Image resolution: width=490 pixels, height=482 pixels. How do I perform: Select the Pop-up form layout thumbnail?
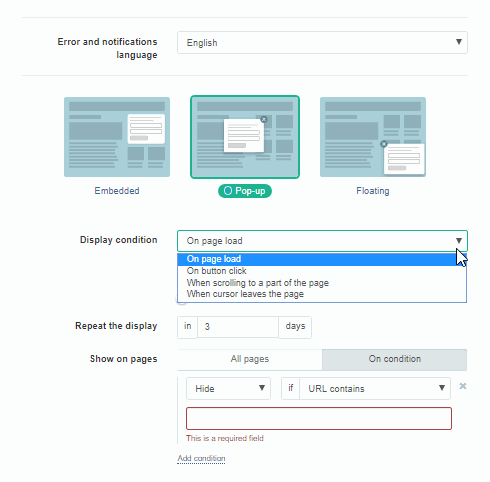[x=245, y=137]
